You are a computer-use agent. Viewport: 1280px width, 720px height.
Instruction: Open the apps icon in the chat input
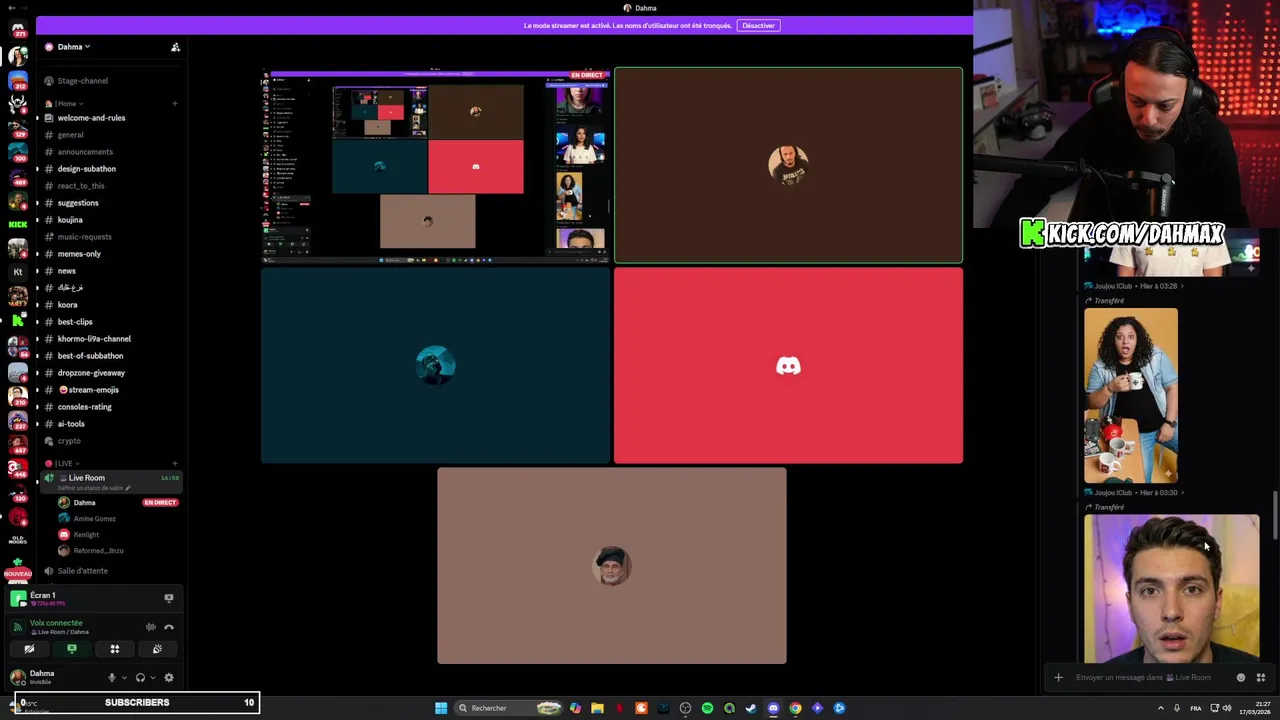click(x=1261, y=677)
